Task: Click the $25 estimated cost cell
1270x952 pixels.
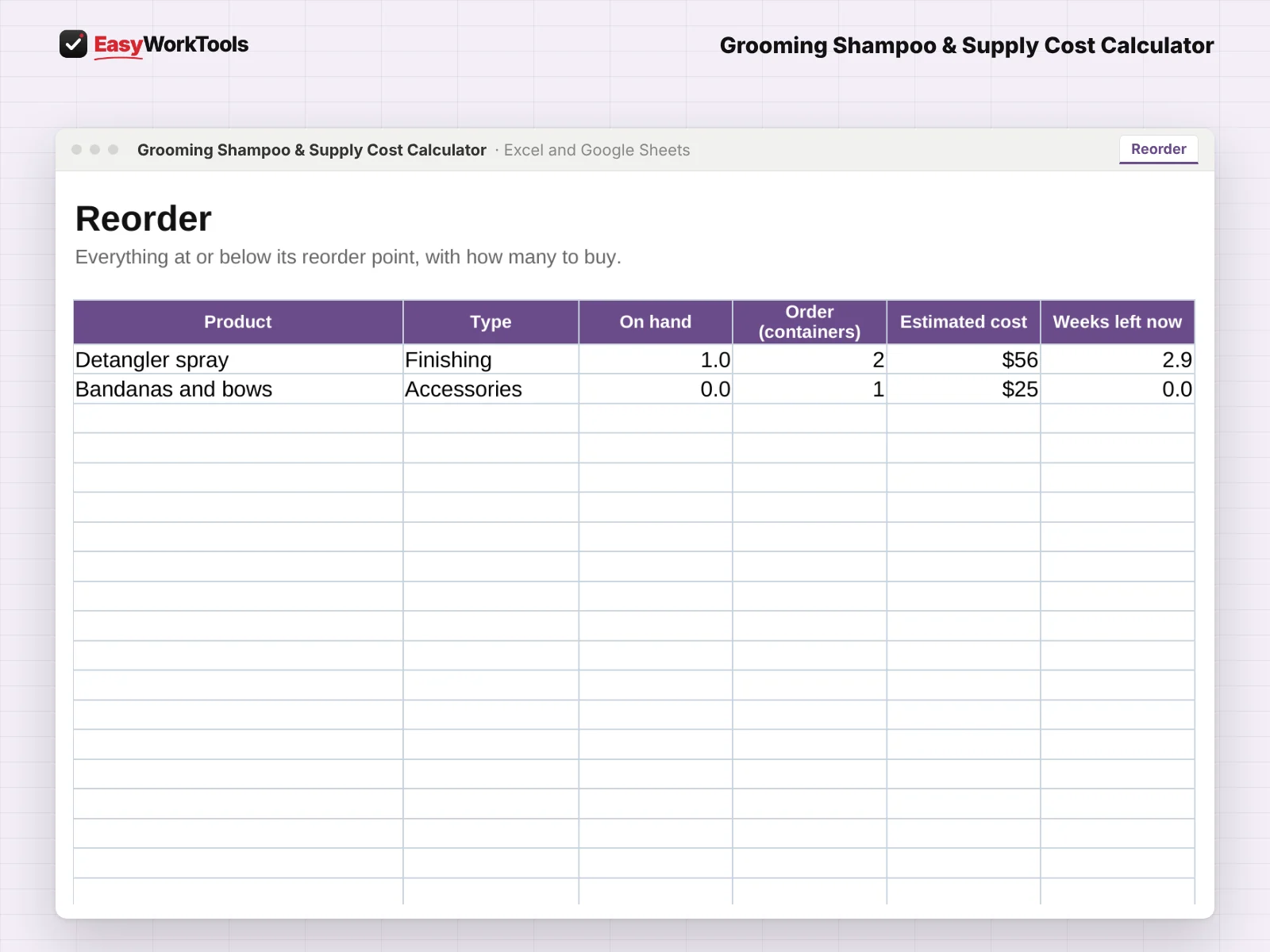Action: pos(964,389)
